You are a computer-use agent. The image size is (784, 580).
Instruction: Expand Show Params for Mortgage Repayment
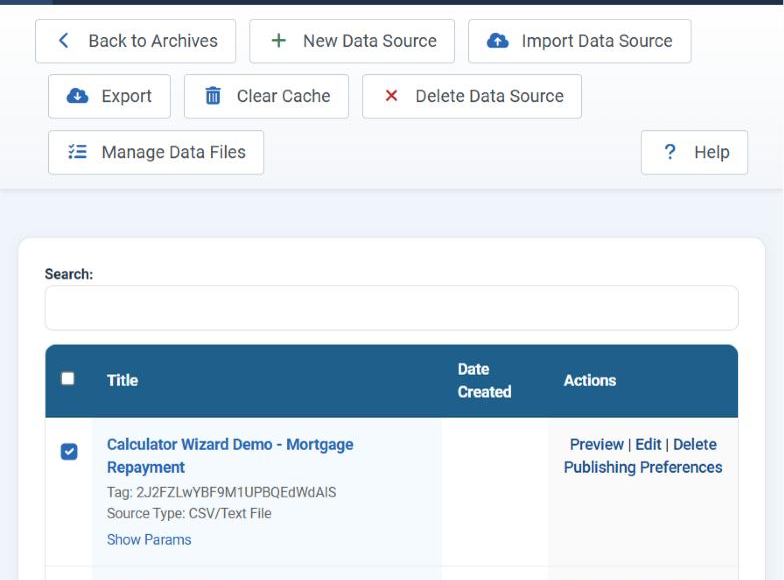(149, 540)
